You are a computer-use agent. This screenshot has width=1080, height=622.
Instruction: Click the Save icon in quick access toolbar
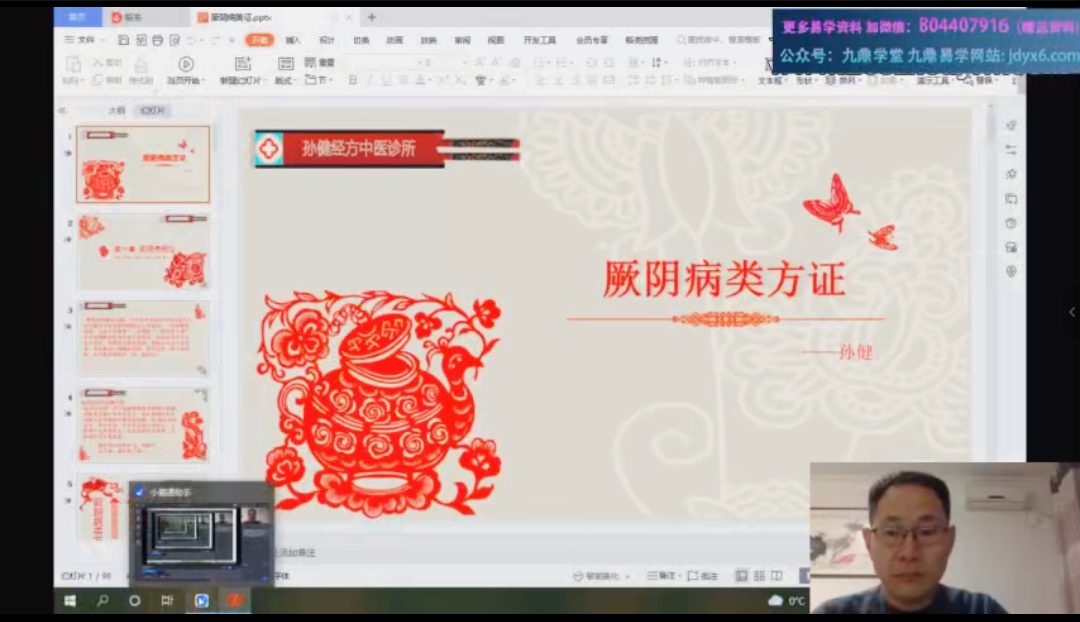click(123, 40)
